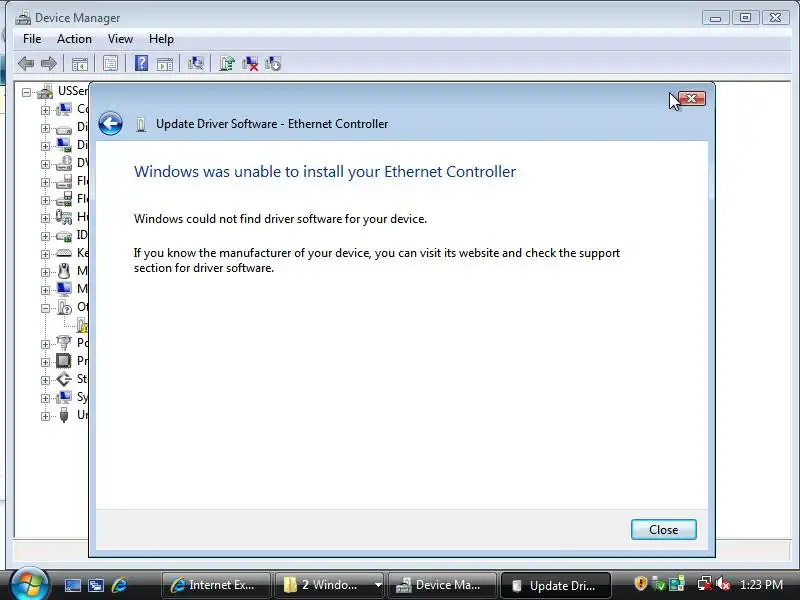Click the Close button in Update Driver dialog
Viewport: 800px width, 600px height.
click(x=663, y=530)
